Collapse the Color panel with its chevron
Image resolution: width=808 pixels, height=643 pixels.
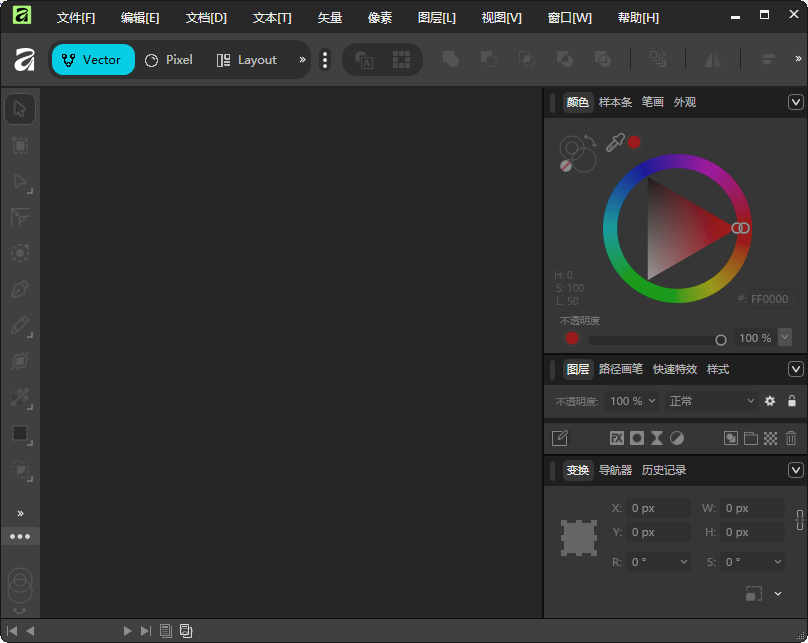[796, 102]
